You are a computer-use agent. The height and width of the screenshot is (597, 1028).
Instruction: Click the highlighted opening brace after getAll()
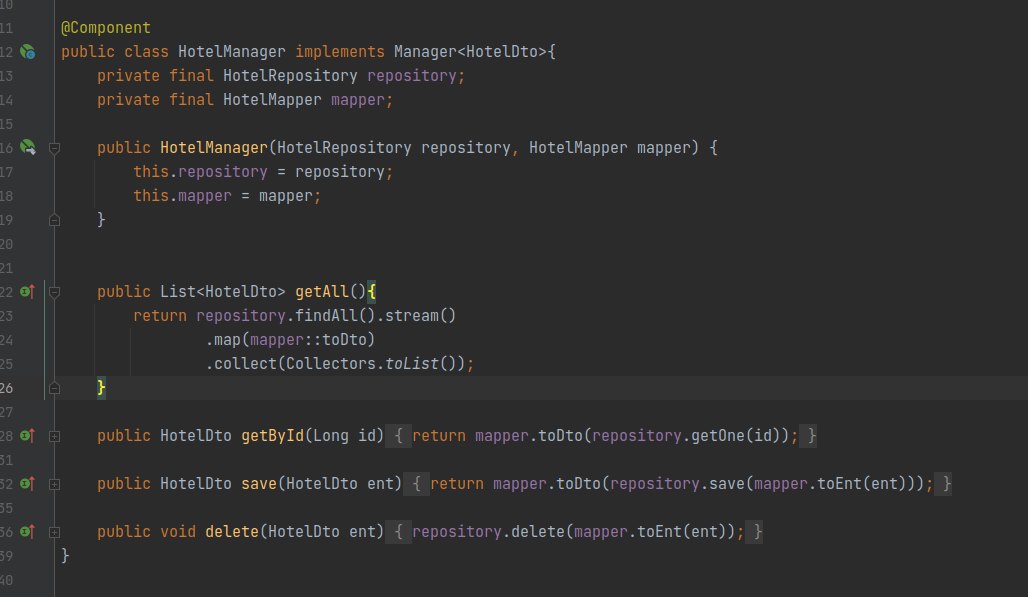click(x=372, y=292)
